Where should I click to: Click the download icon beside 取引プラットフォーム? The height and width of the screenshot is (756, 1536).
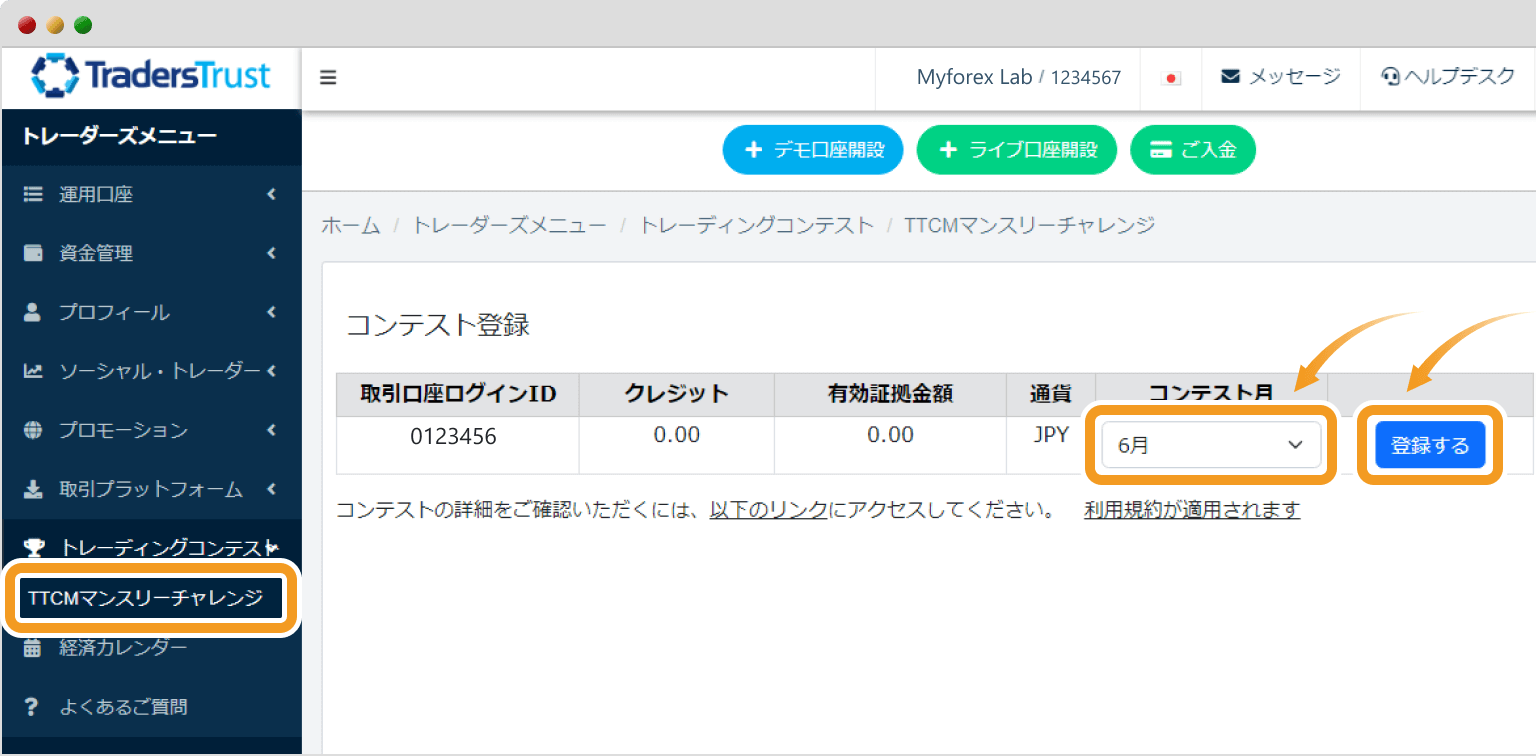[33, 489]
